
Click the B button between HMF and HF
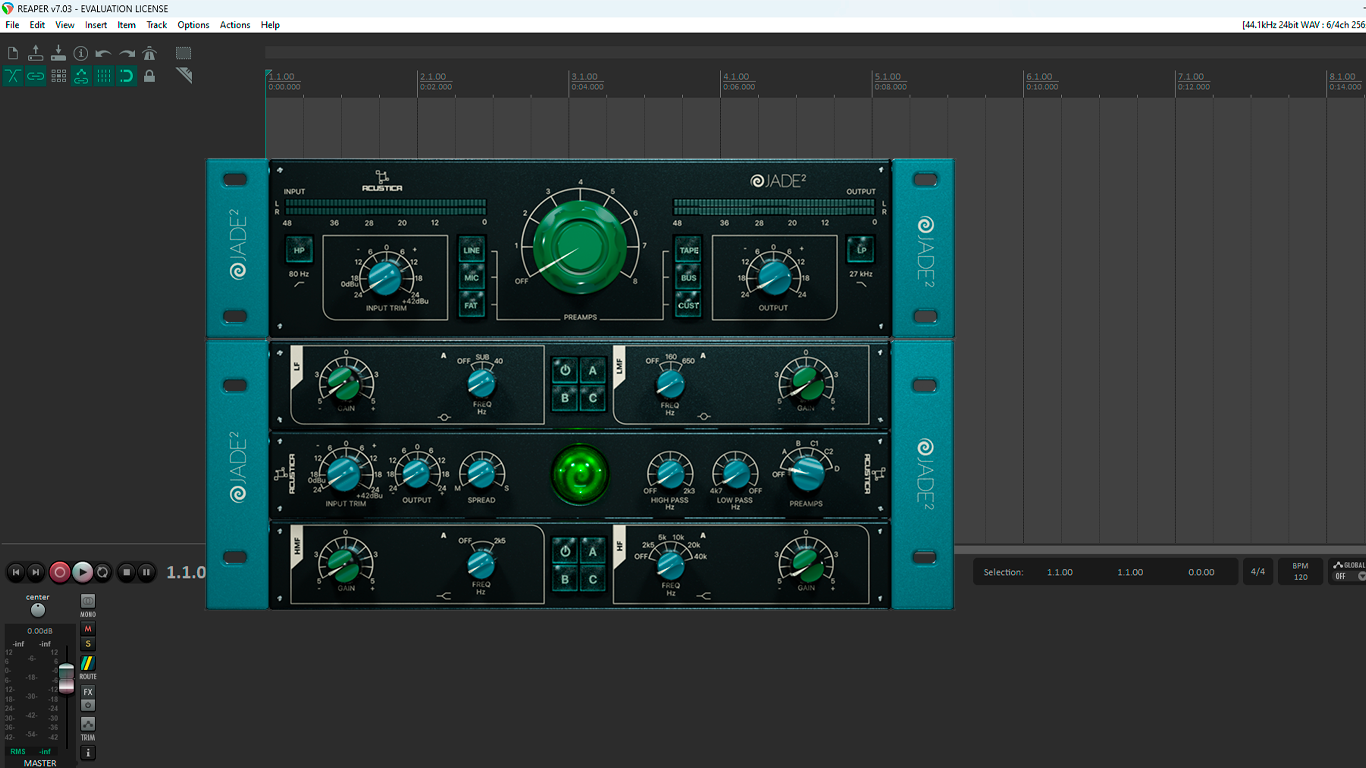pos(566,578)
